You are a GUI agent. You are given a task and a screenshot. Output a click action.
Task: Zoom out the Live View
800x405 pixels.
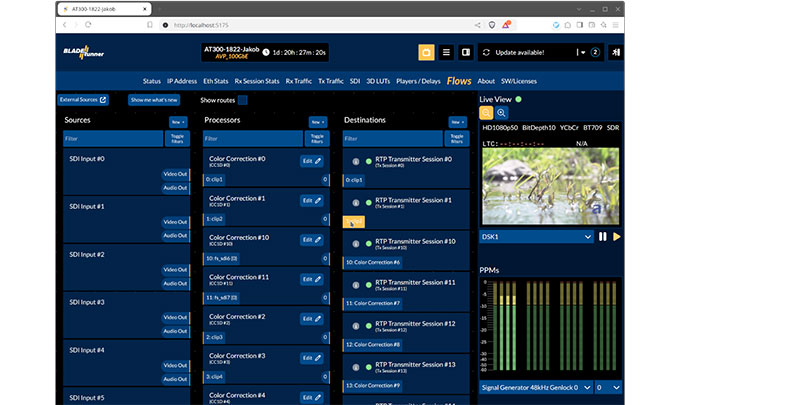pyautogui.click(x=486, y=113)
